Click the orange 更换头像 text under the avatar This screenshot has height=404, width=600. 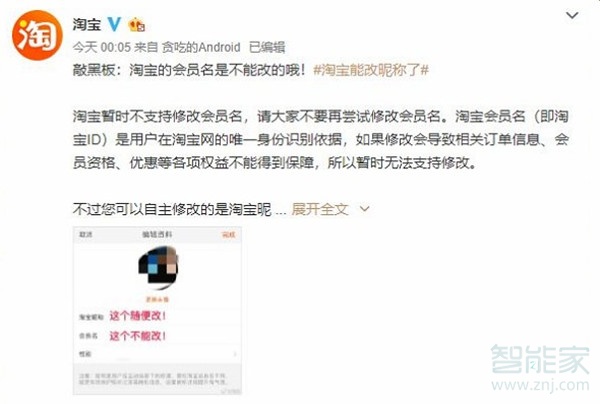(x=157, y=299)
